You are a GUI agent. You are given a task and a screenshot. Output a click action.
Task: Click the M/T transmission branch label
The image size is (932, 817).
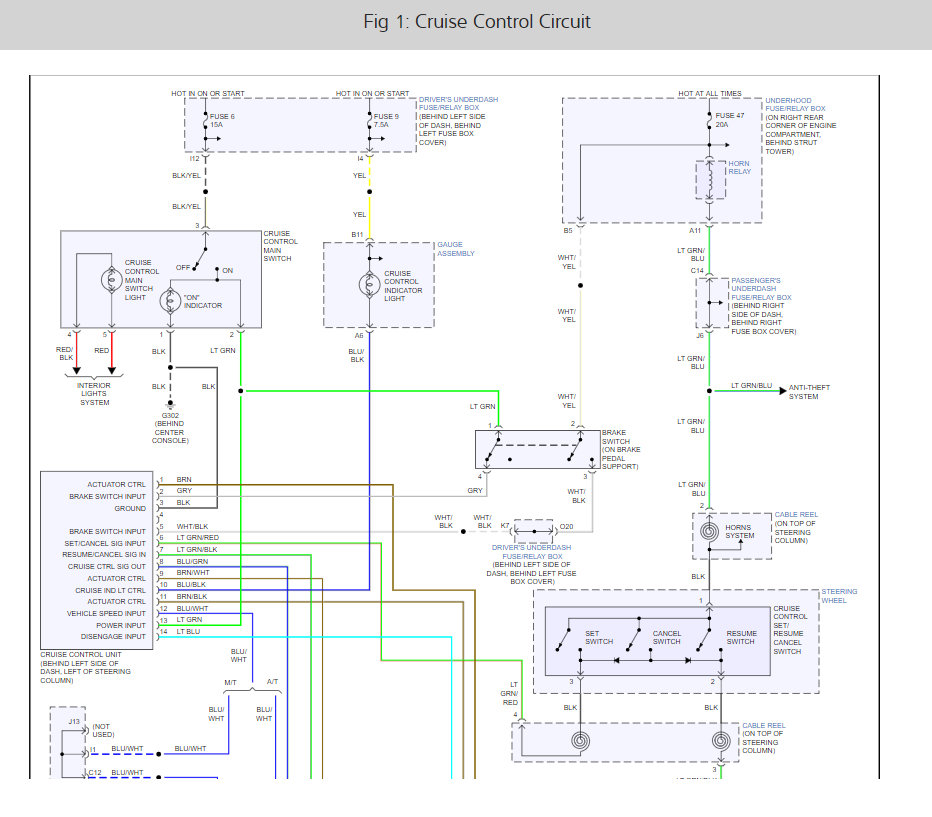[230, 682]
